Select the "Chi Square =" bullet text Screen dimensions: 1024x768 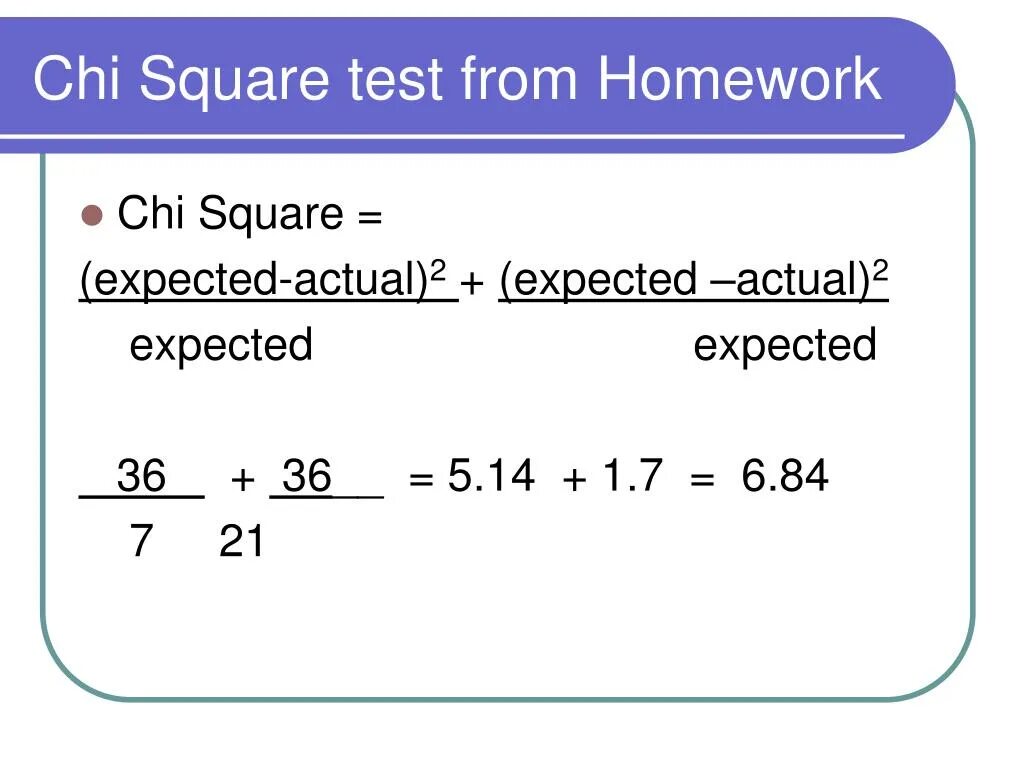click(x=250, y=214)
